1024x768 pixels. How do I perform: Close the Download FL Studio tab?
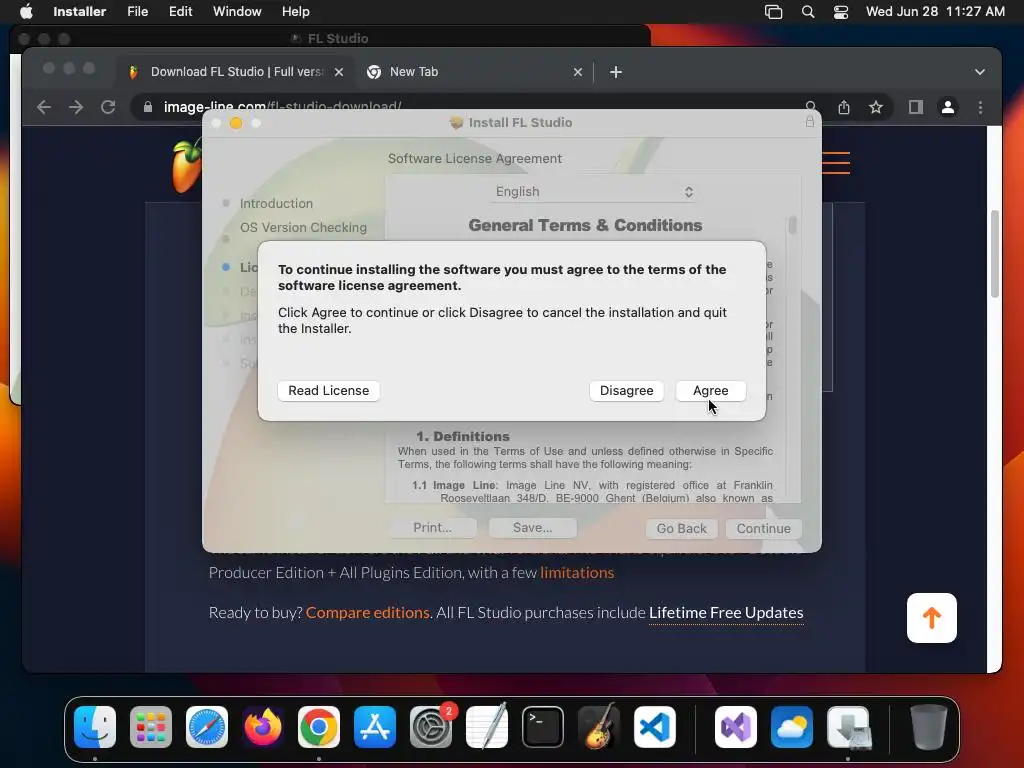[339, 72]
